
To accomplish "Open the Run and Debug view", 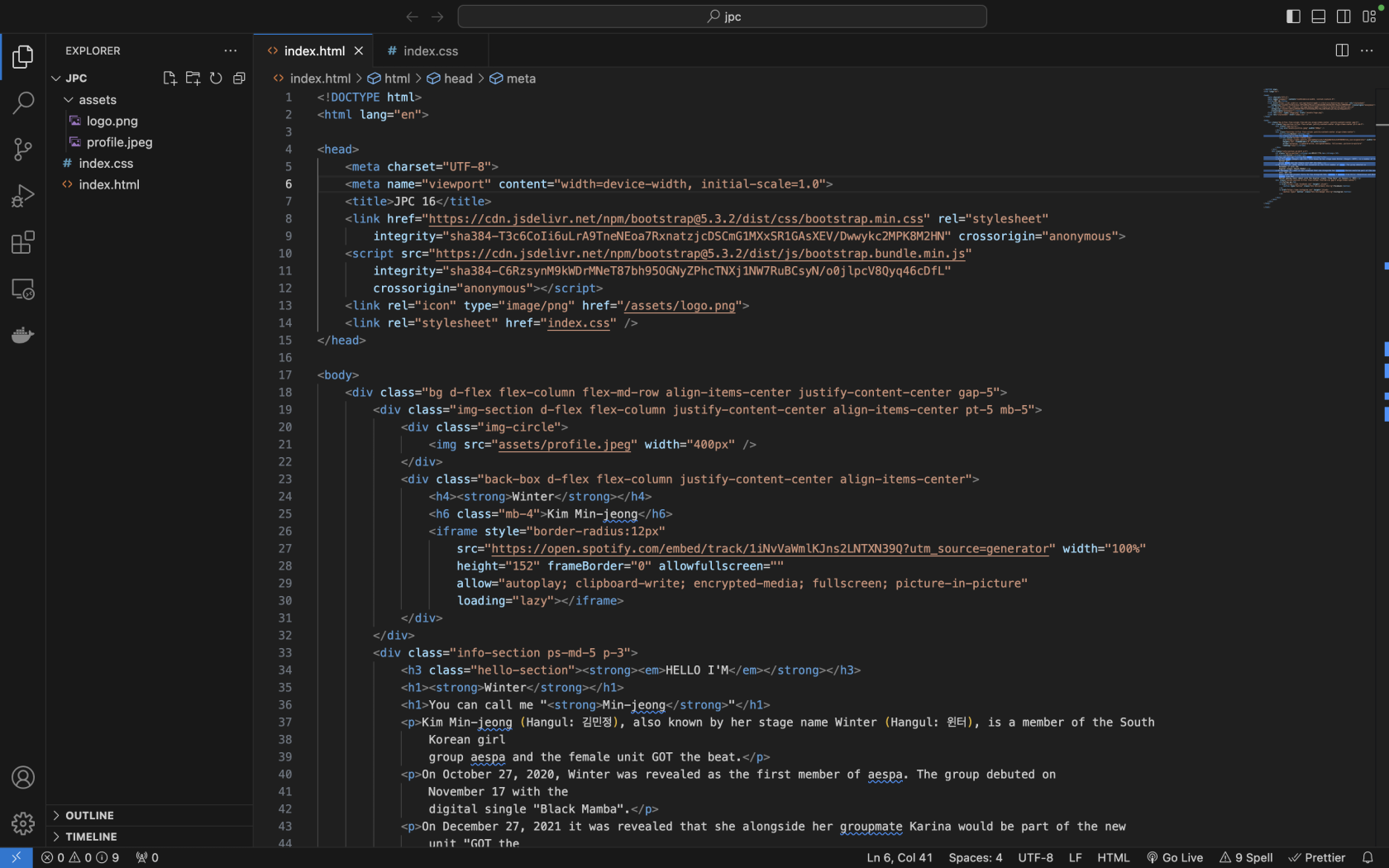I will tap(23, 196).
